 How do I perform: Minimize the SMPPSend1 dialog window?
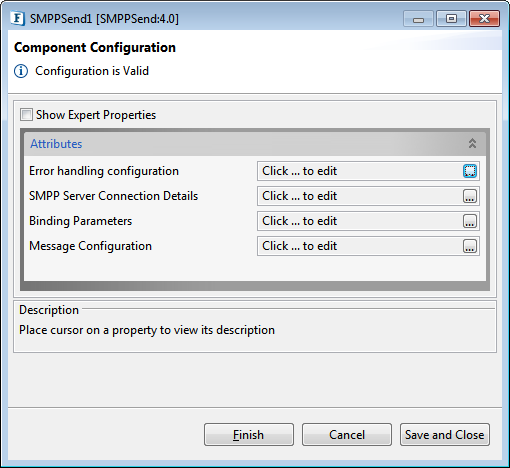418,19
